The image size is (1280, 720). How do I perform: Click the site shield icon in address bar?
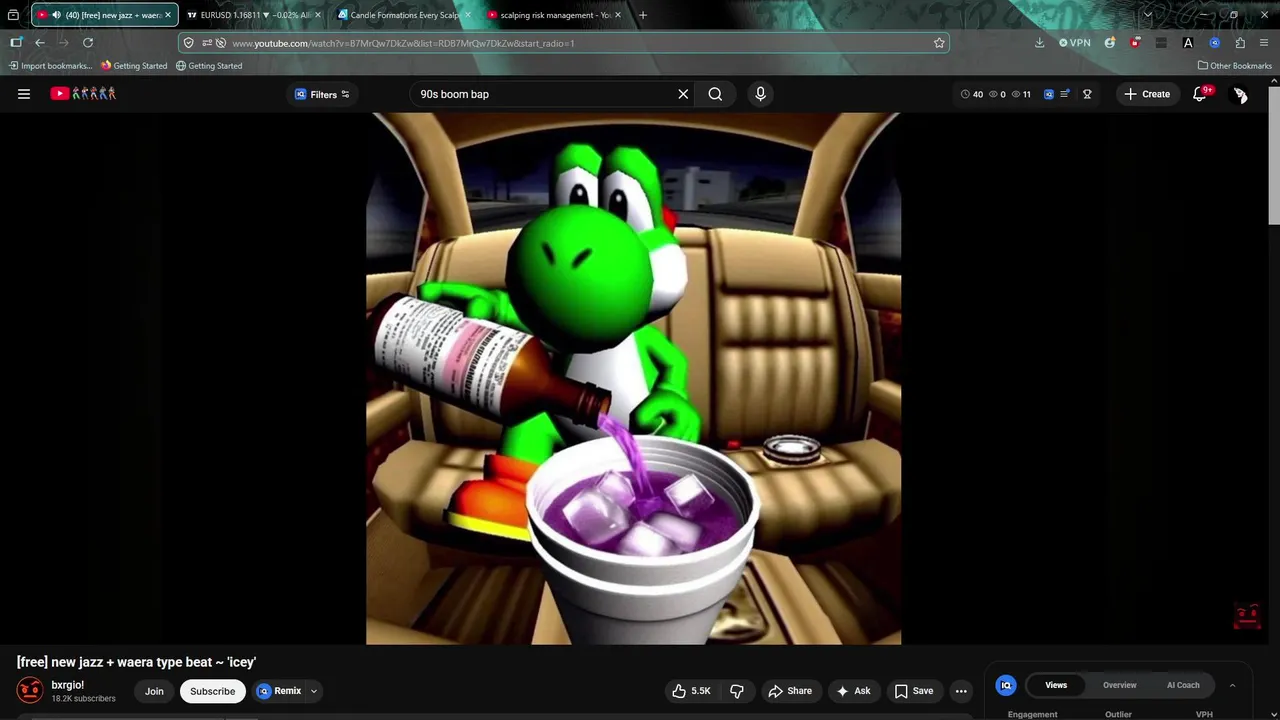189,43
